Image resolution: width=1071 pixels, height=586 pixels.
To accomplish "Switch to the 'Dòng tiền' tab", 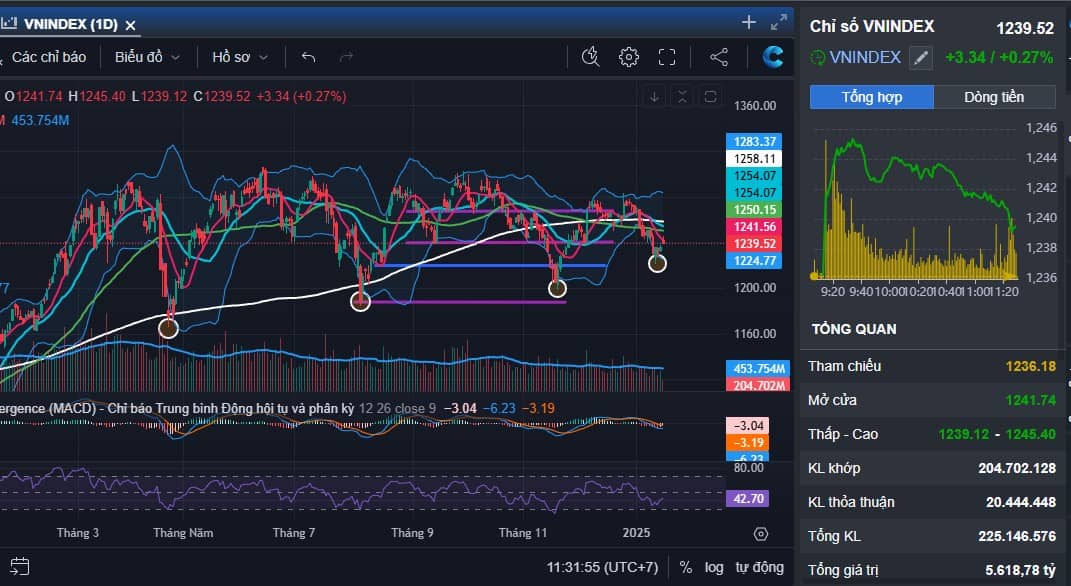I will 993,97.
